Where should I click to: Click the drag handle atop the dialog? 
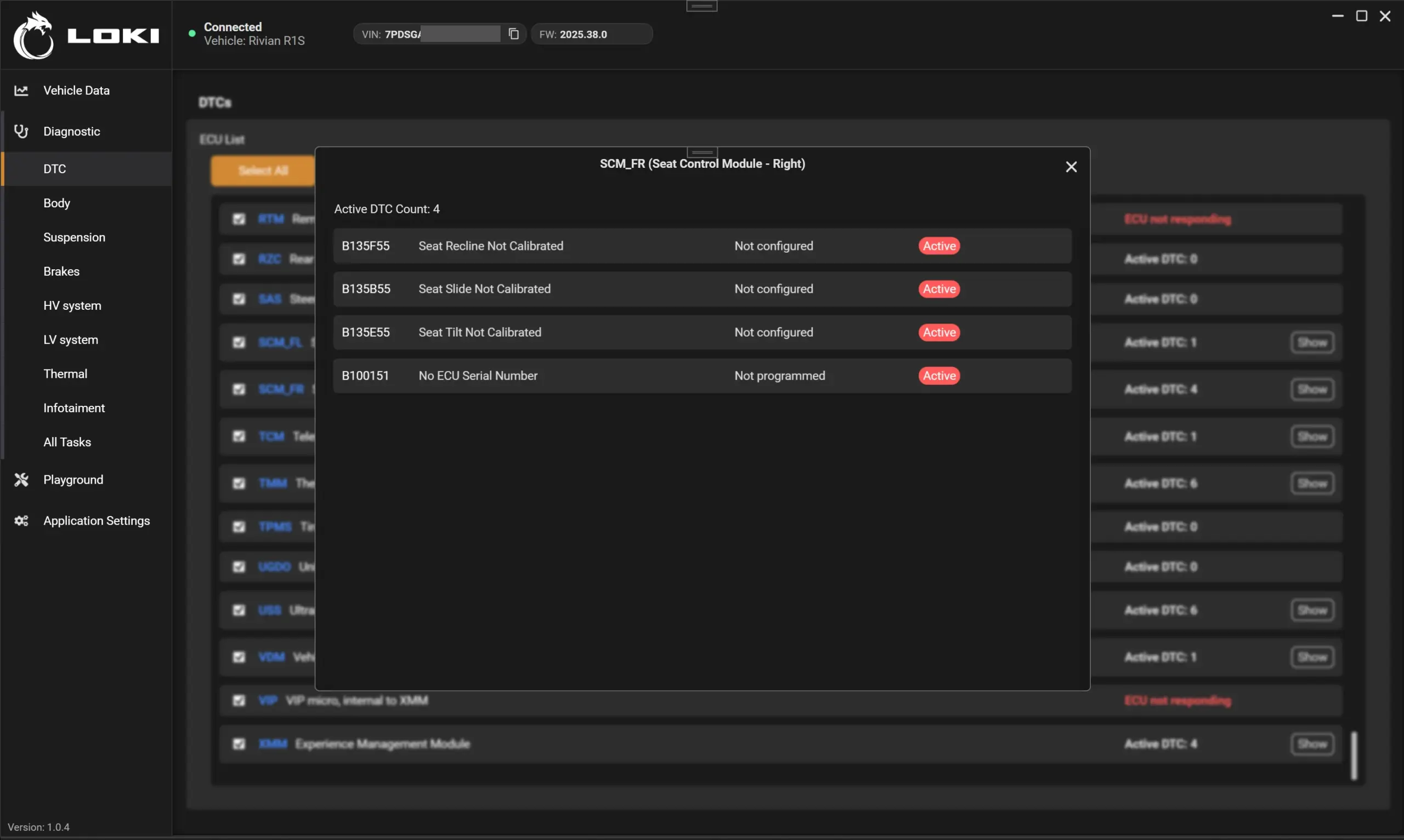pyautogui.click(x=702, y=152)
